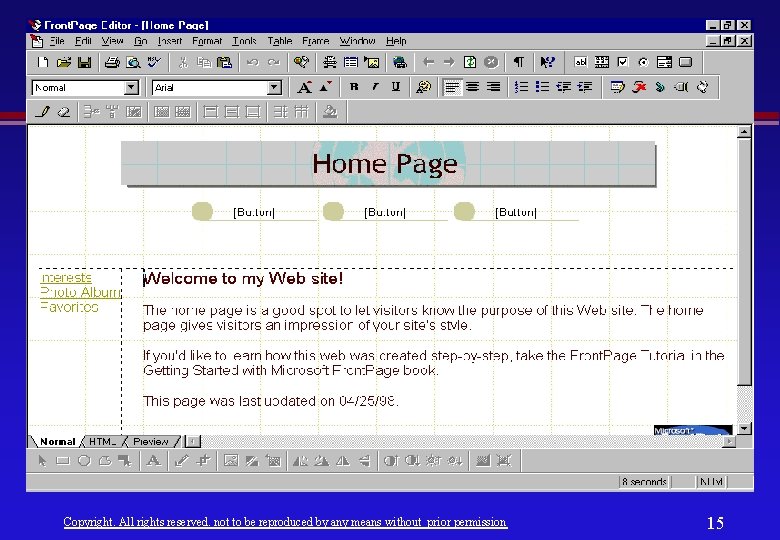Click the Print icon in toolbar
The width and height of the screenshot is (780, 540).
(x=112, y=62)
